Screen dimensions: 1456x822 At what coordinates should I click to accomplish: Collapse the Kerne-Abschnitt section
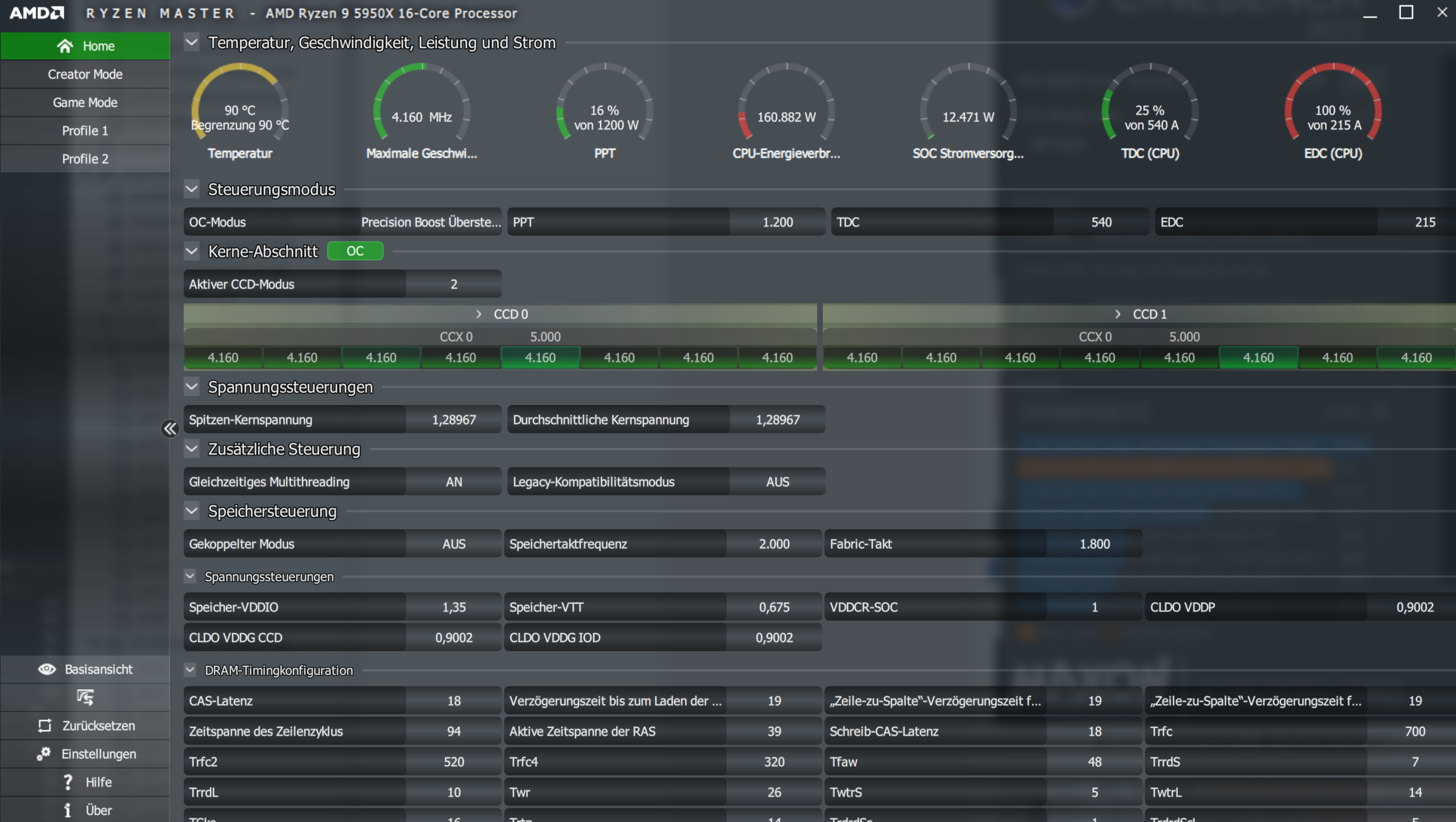click(x=192, y=251)
